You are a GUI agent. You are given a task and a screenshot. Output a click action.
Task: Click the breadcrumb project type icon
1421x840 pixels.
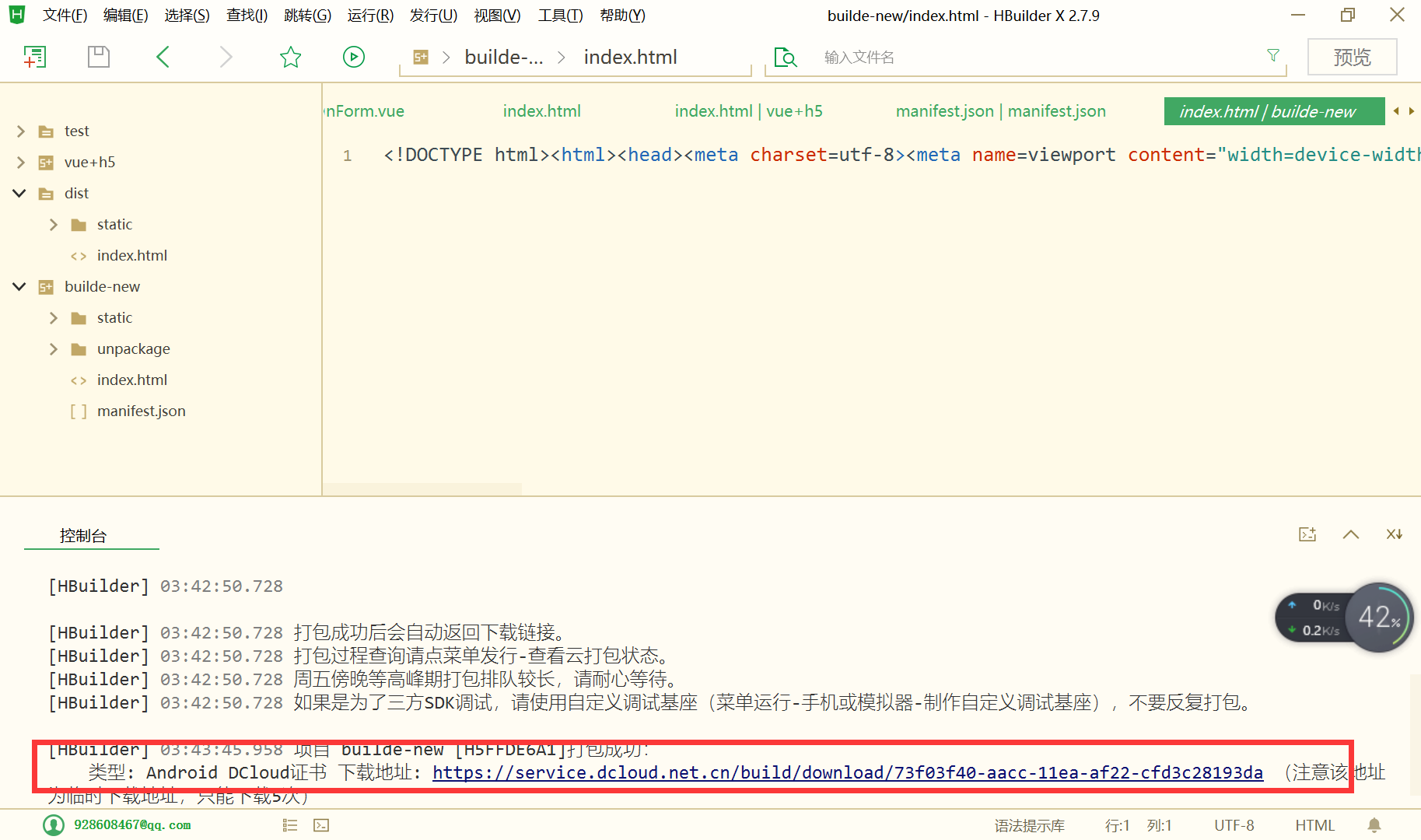click(421, 57)
